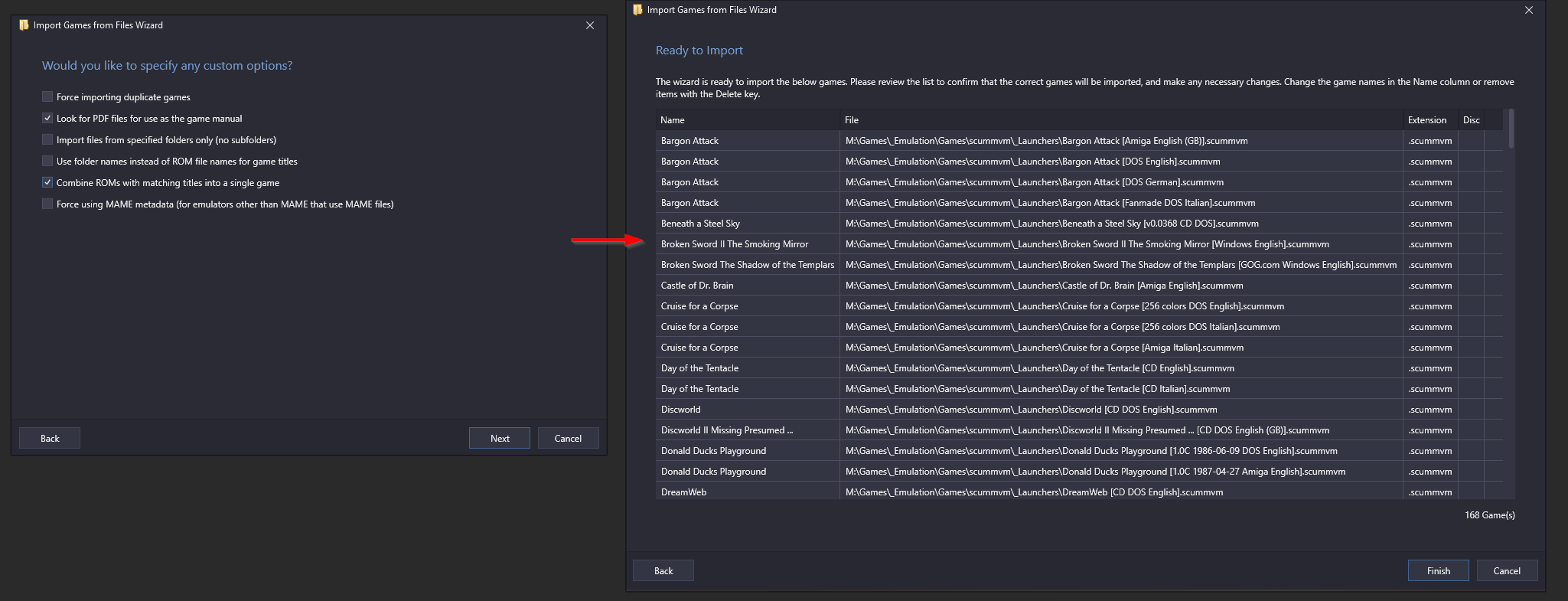Image resolution: width=1568 pixels, height=601 pixels.
Task: Click file path of DreamWeb row
Action: (1121, 492)
